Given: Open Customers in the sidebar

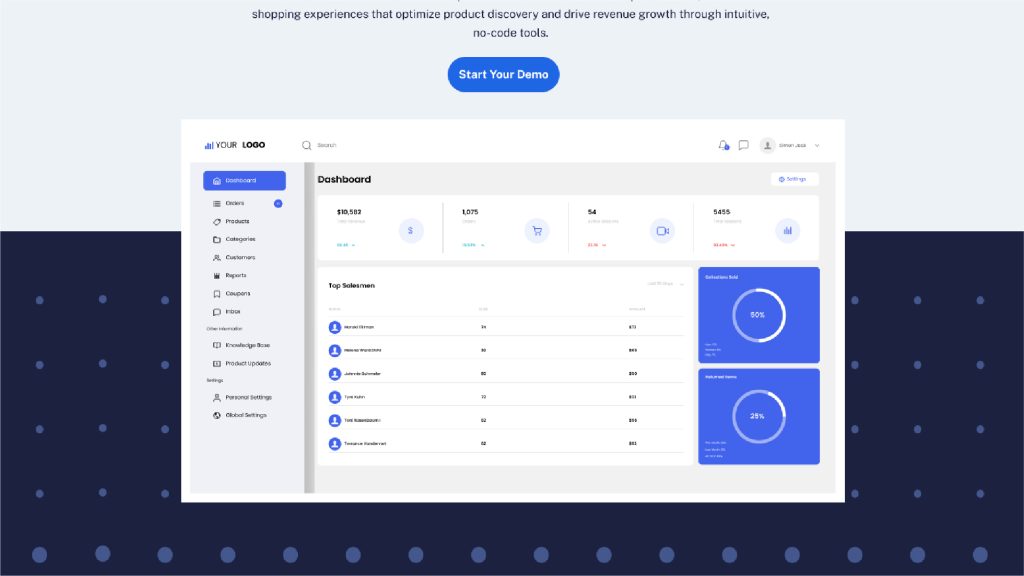Looking at the screenshot, I should [240, 257].
